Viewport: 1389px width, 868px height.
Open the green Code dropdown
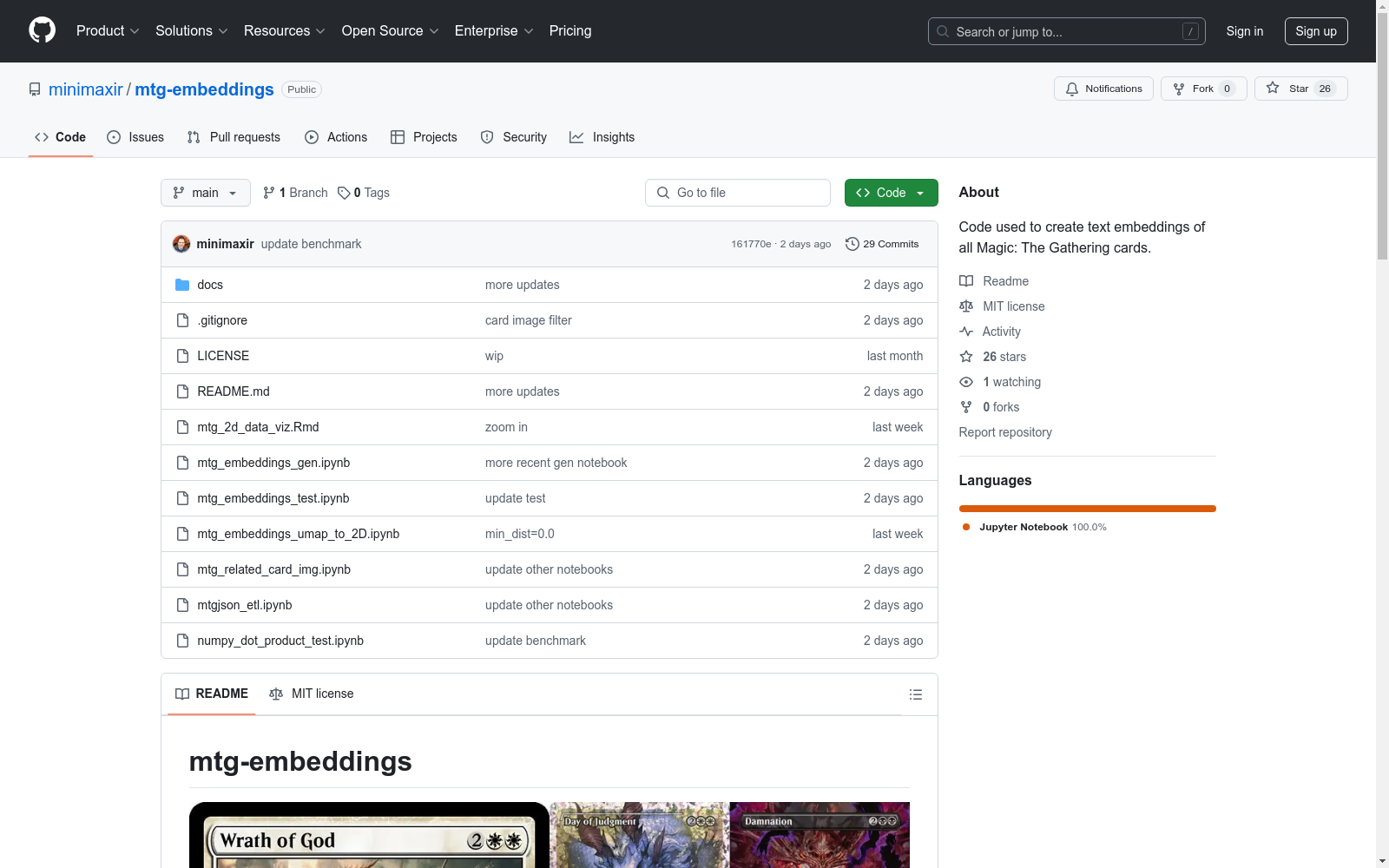tap(891, 193)
